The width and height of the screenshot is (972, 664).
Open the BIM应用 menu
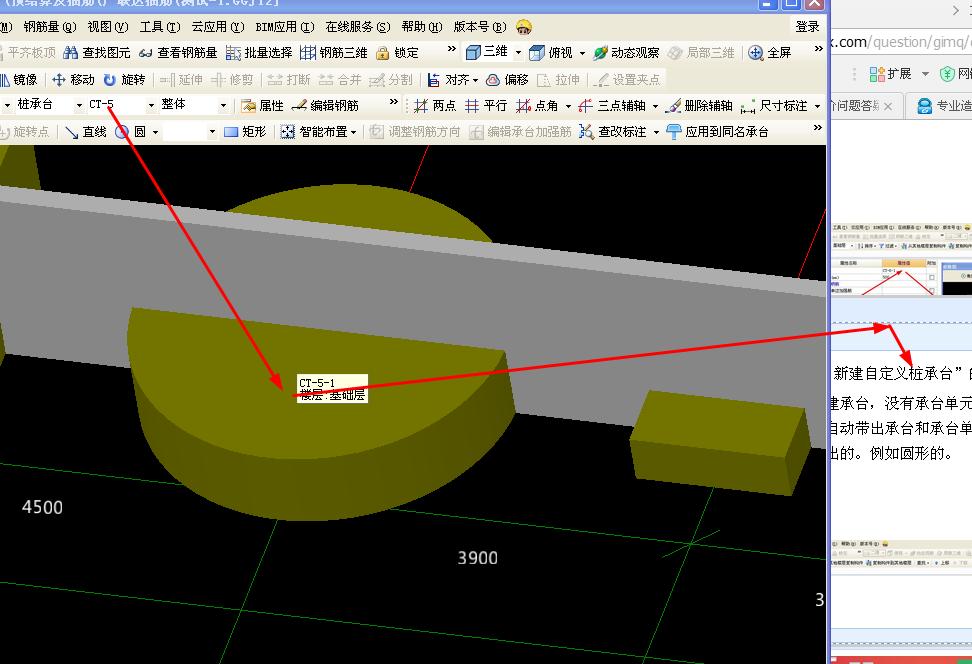(285, 27)
